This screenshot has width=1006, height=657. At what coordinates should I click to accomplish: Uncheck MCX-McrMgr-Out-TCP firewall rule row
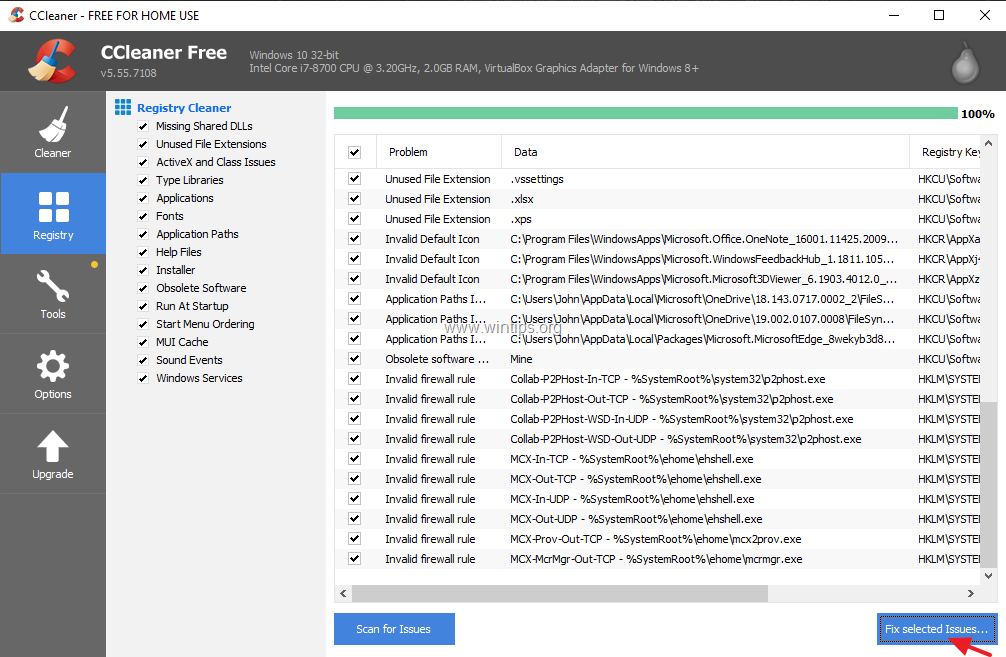[354, 559]
